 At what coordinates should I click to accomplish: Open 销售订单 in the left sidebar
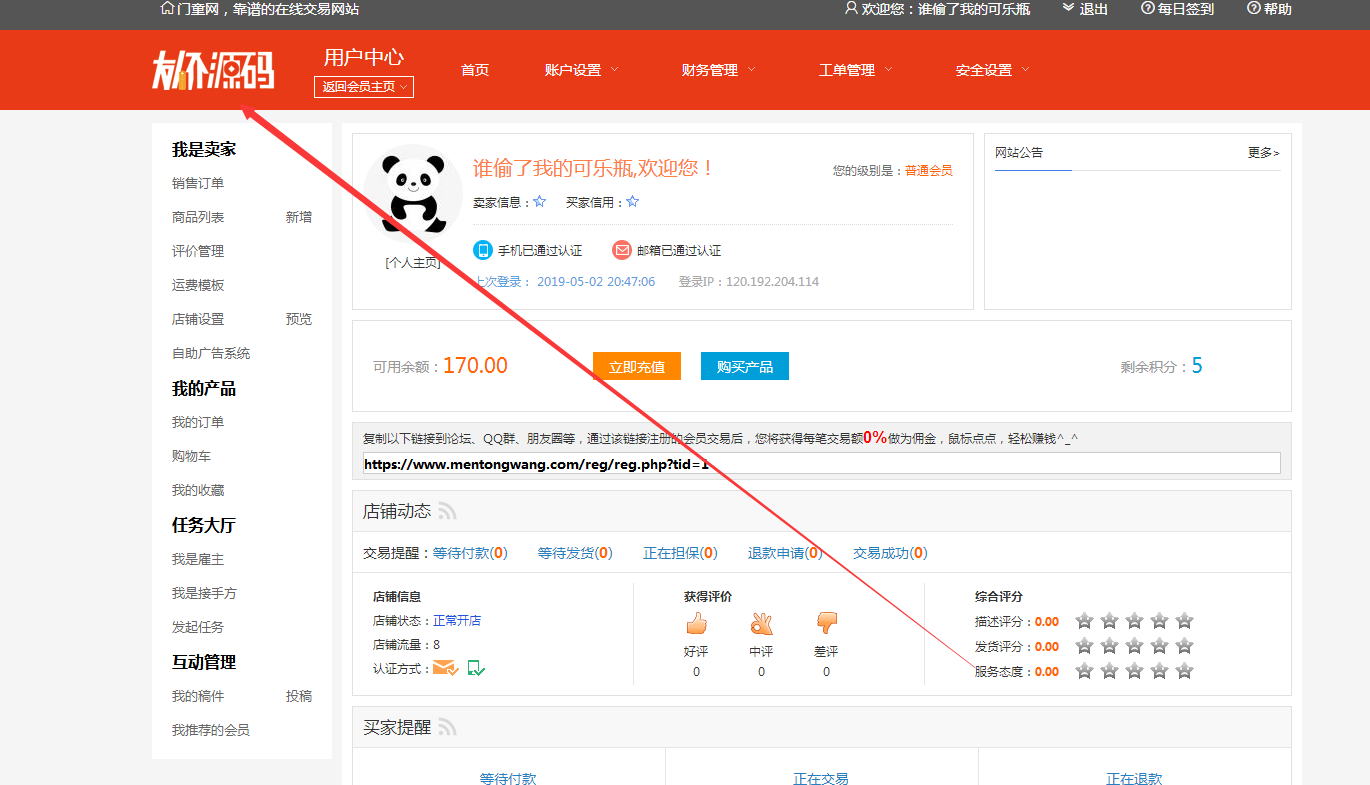coord(198,183)
